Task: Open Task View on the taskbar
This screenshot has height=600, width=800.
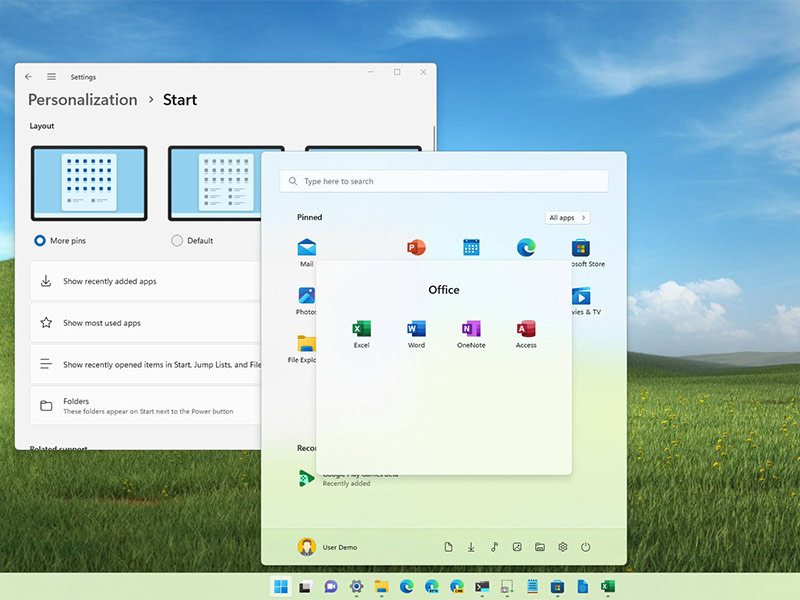Action: [x=306, y=587]
